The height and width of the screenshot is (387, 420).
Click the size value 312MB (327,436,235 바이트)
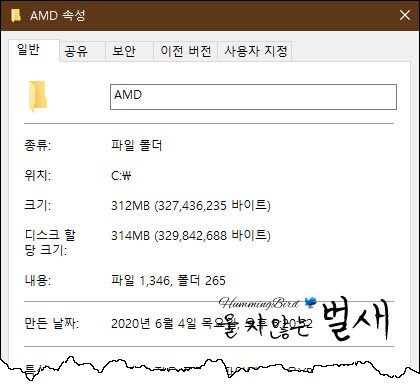(191, 205)
